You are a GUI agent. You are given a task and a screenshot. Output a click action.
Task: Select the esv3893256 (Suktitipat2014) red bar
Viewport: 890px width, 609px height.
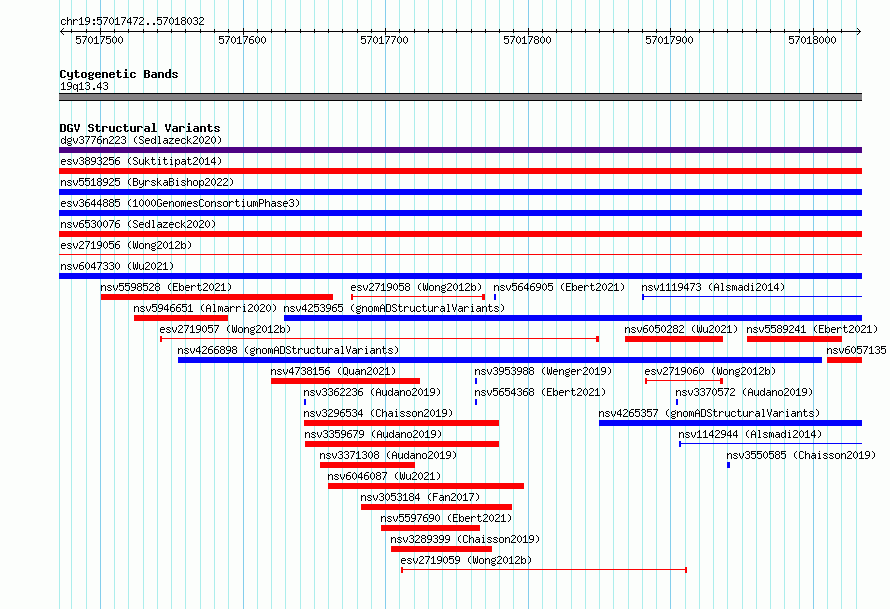click(x=460, y=171)
